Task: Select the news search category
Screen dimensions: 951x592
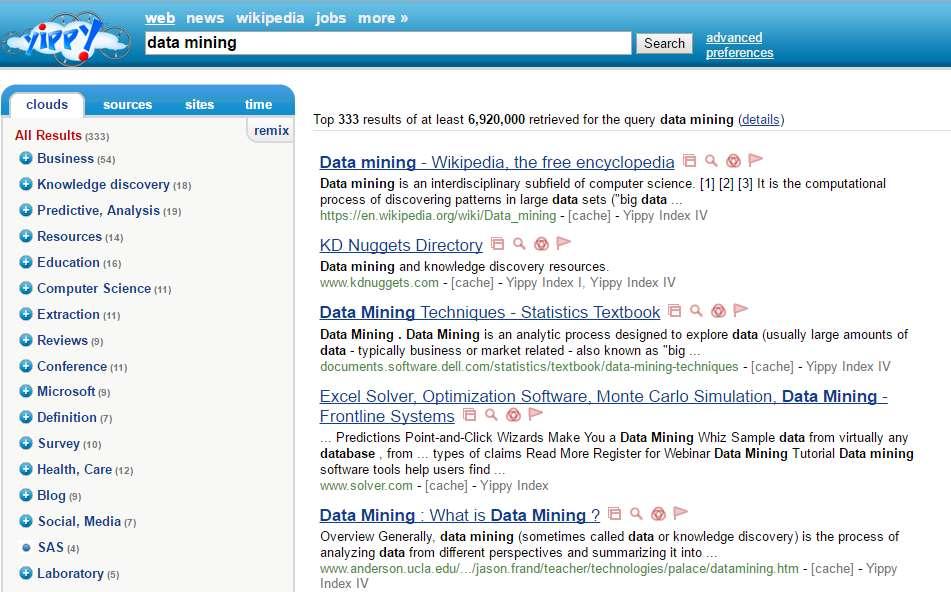Action: (205, 18)
